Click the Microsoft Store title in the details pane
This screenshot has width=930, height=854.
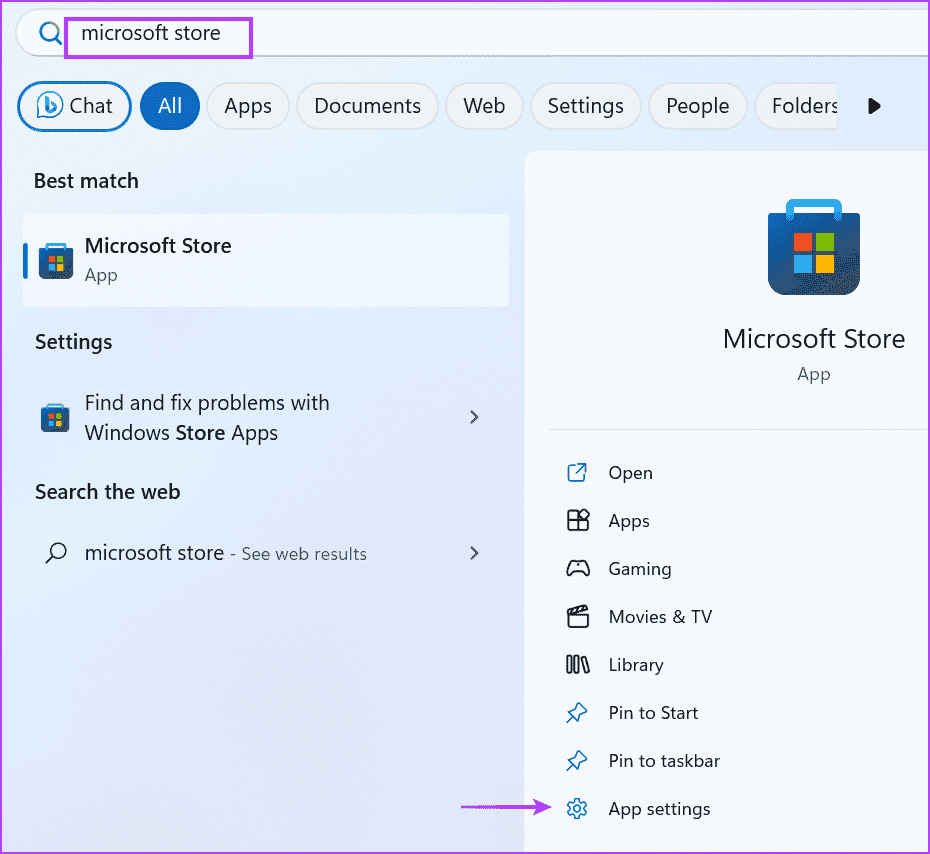(814, 339)
